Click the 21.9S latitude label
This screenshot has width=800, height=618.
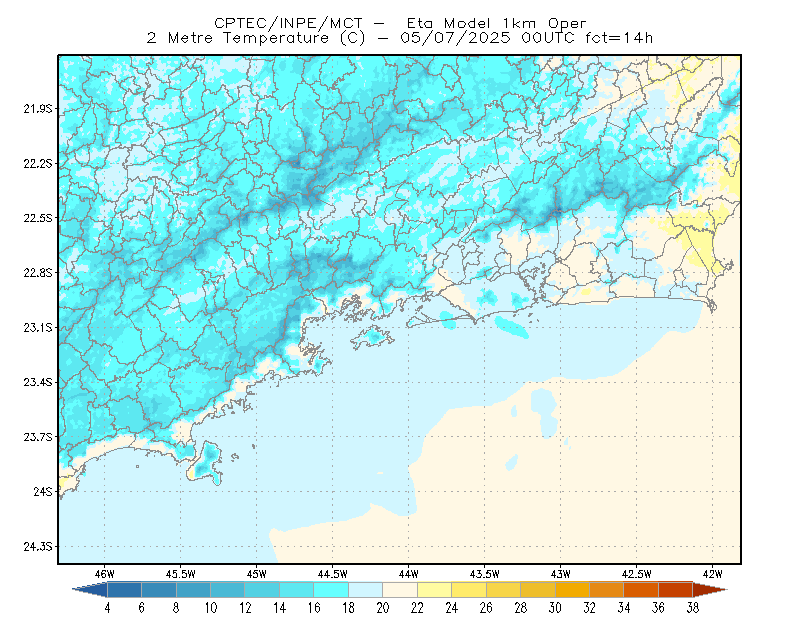[38, 108]
